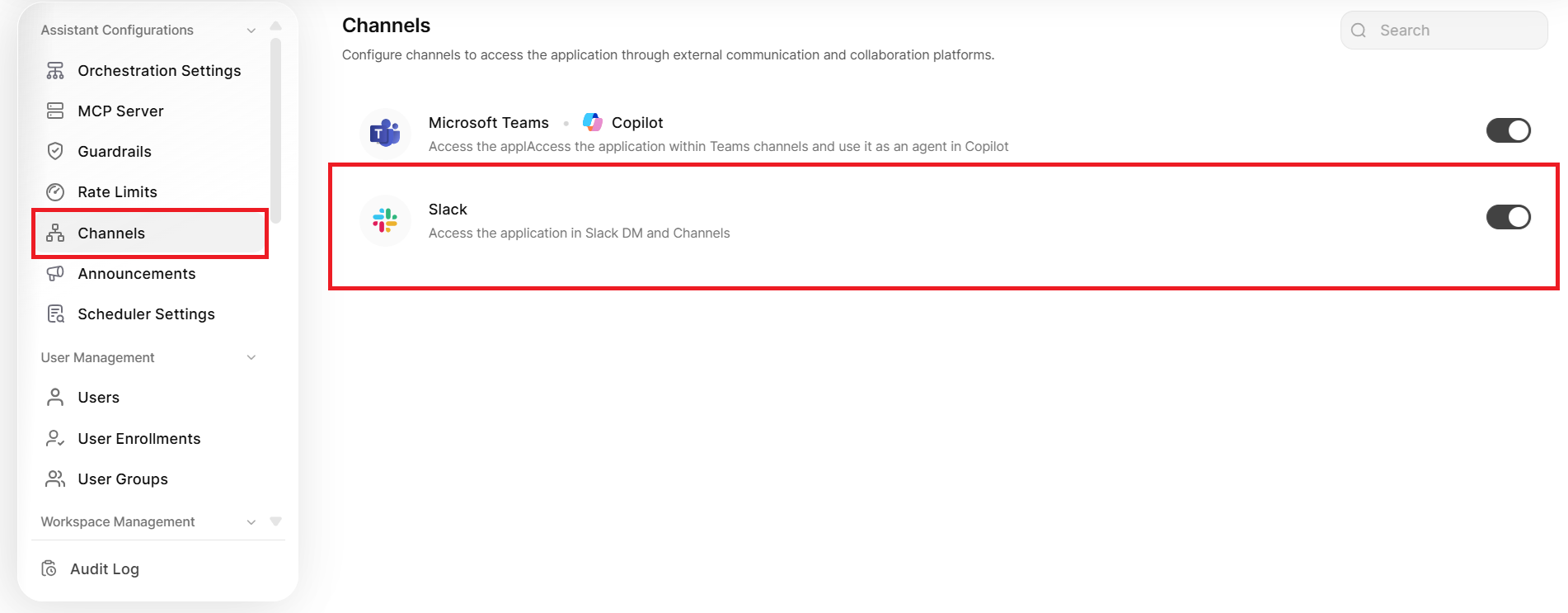Click the Rate Limits gauge icon

click(55, 192)
